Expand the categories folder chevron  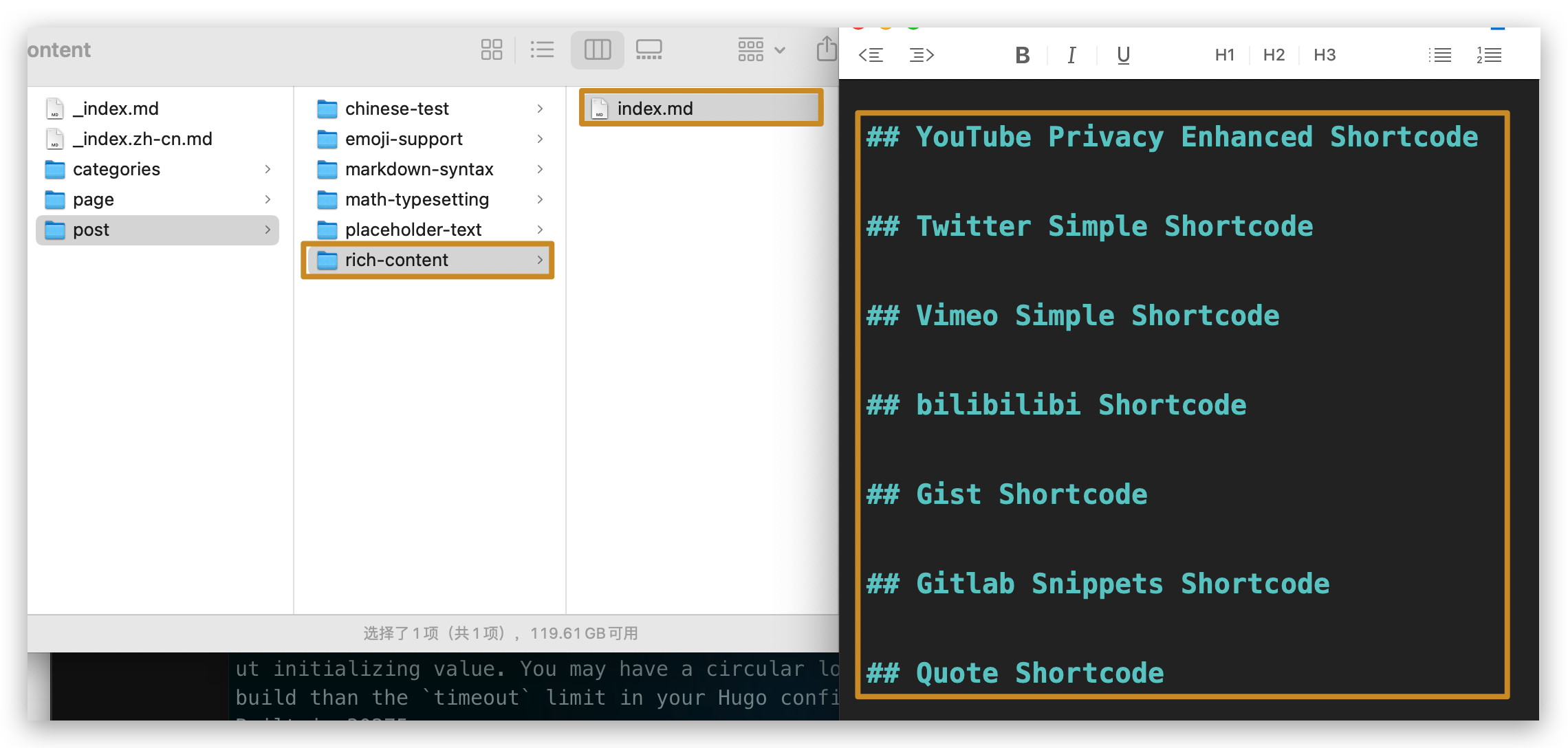pos(268,169)
